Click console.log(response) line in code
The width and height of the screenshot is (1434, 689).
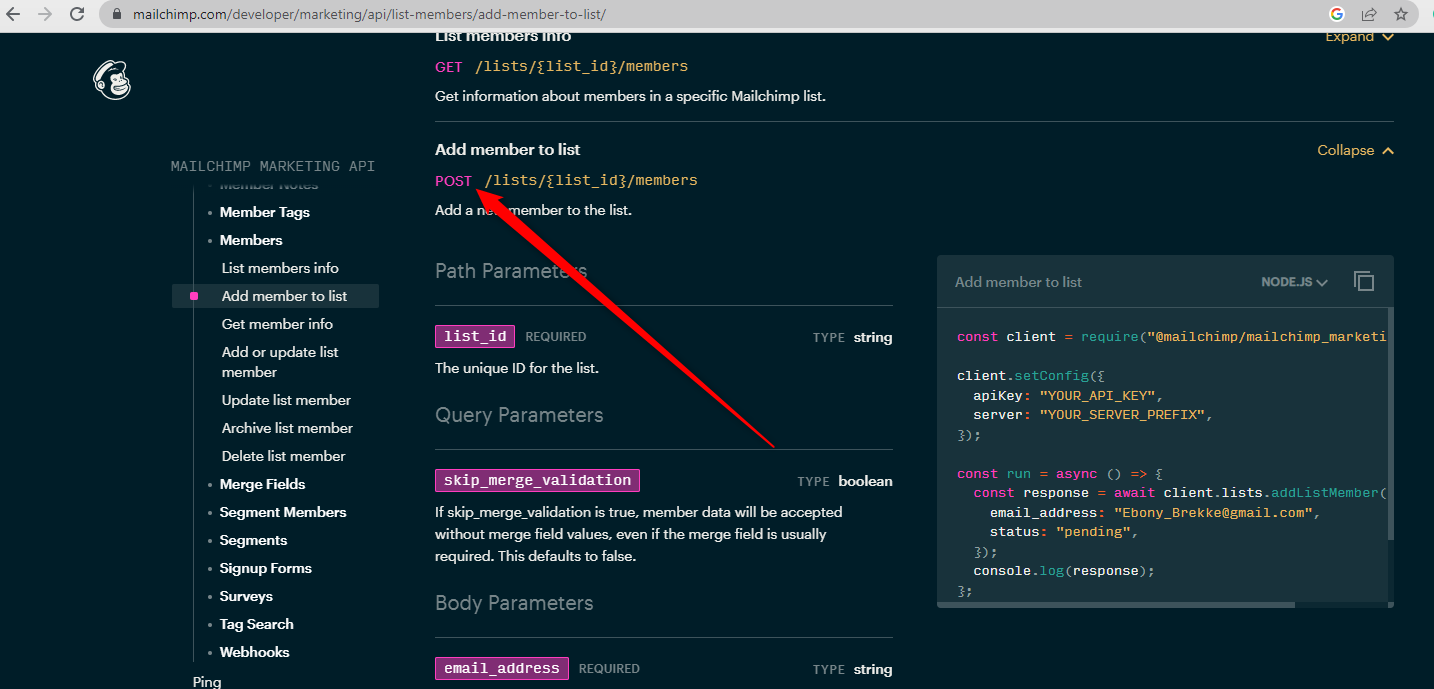point(1064,571)
